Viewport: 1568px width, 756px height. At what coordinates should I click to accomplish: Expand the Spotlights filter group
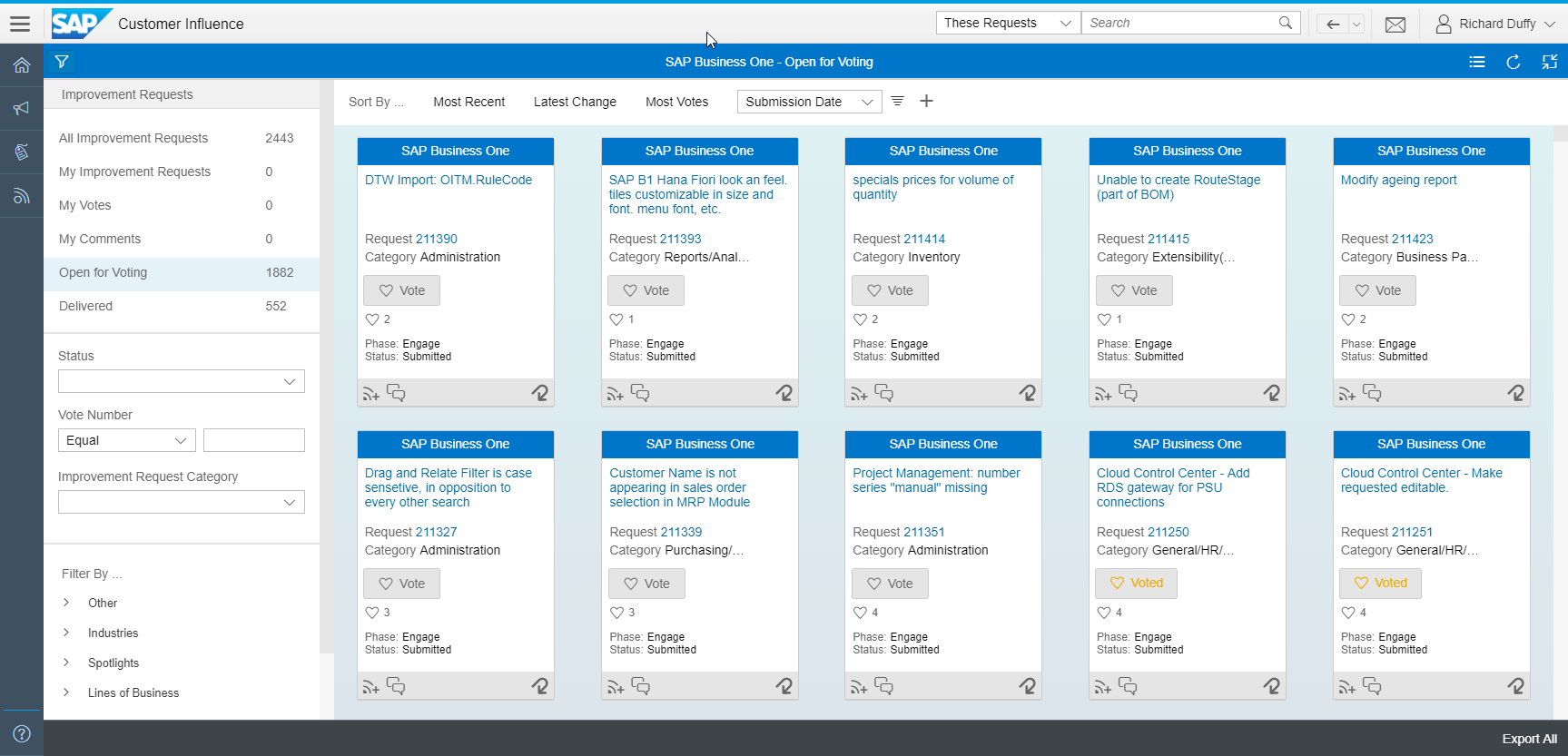pos(66,663)
